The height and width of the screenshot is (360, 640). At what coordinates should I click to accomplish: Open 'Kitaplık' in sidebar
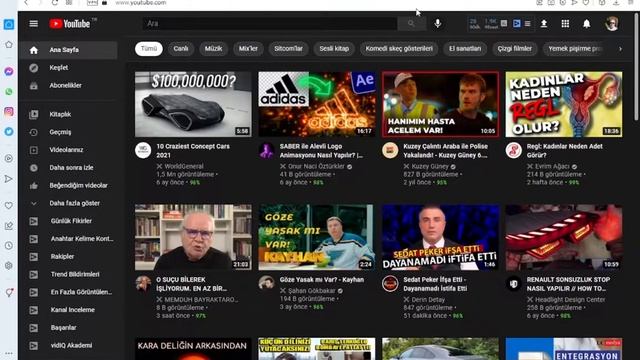point(69,114)
